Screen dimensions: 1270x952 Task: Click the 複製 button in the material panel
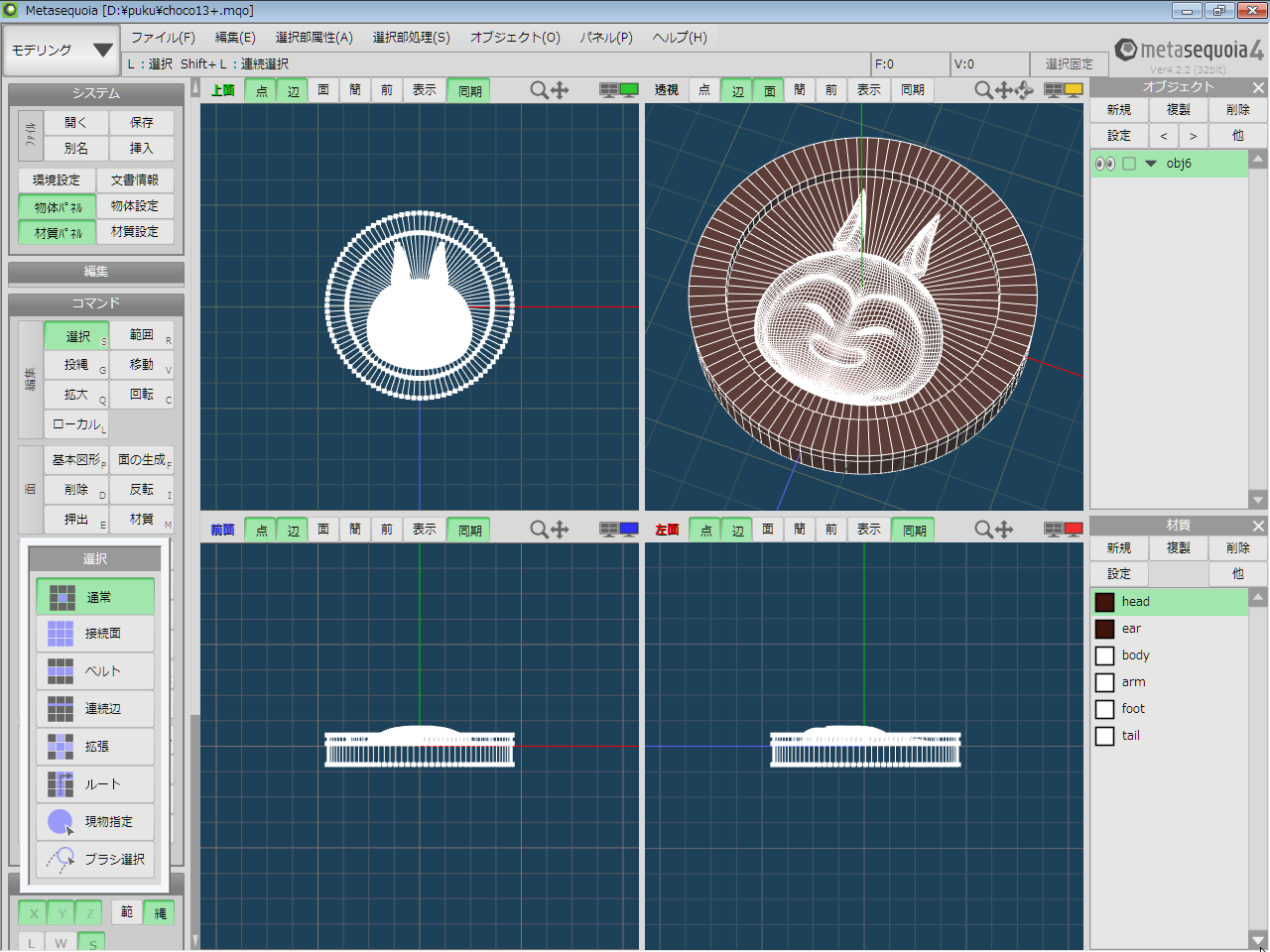tap(1179, 548)
